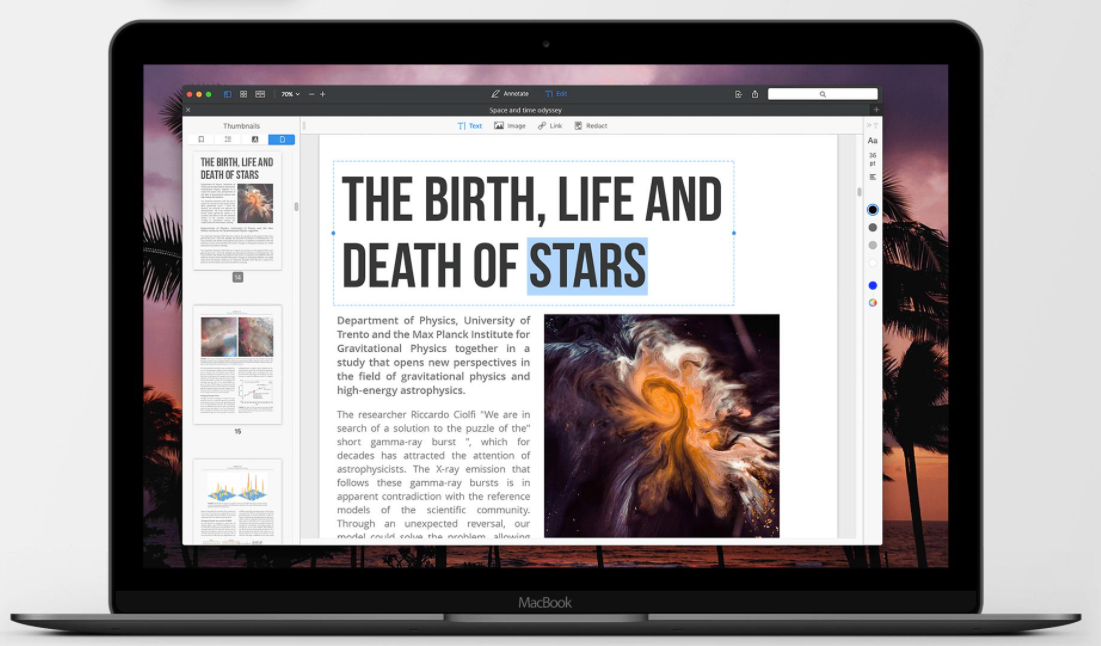Show the outline list in sidebar
This screenshot has width=1101, height=646.
click(x=228, y=140)
